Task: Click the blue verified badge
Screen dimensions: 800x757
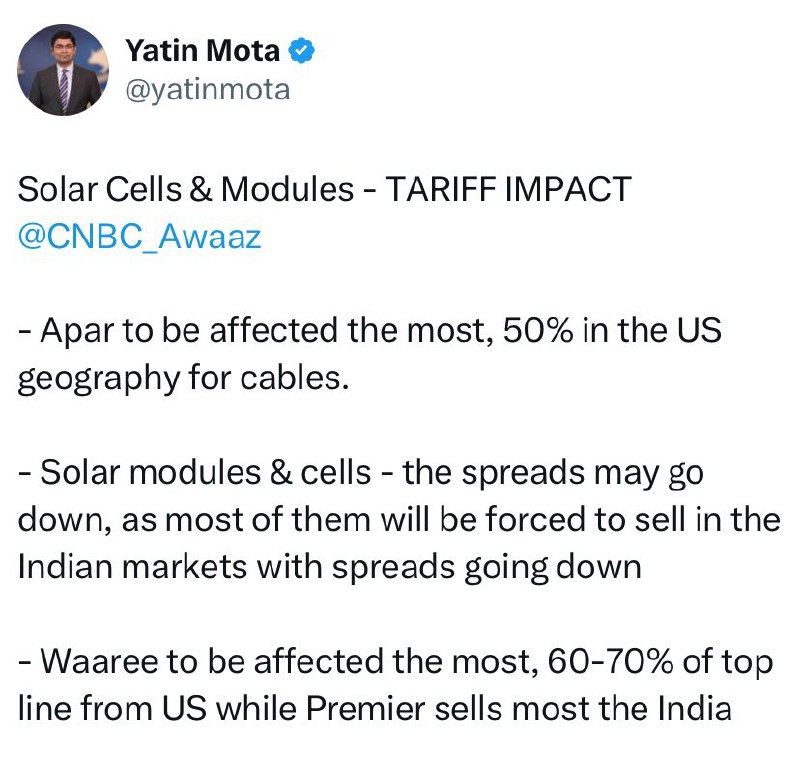Action: coord(302,51)
